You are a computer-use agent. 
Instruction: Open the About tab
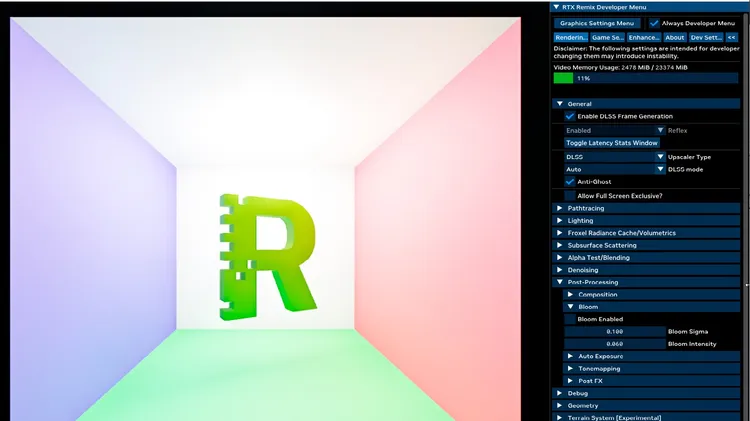674,37
